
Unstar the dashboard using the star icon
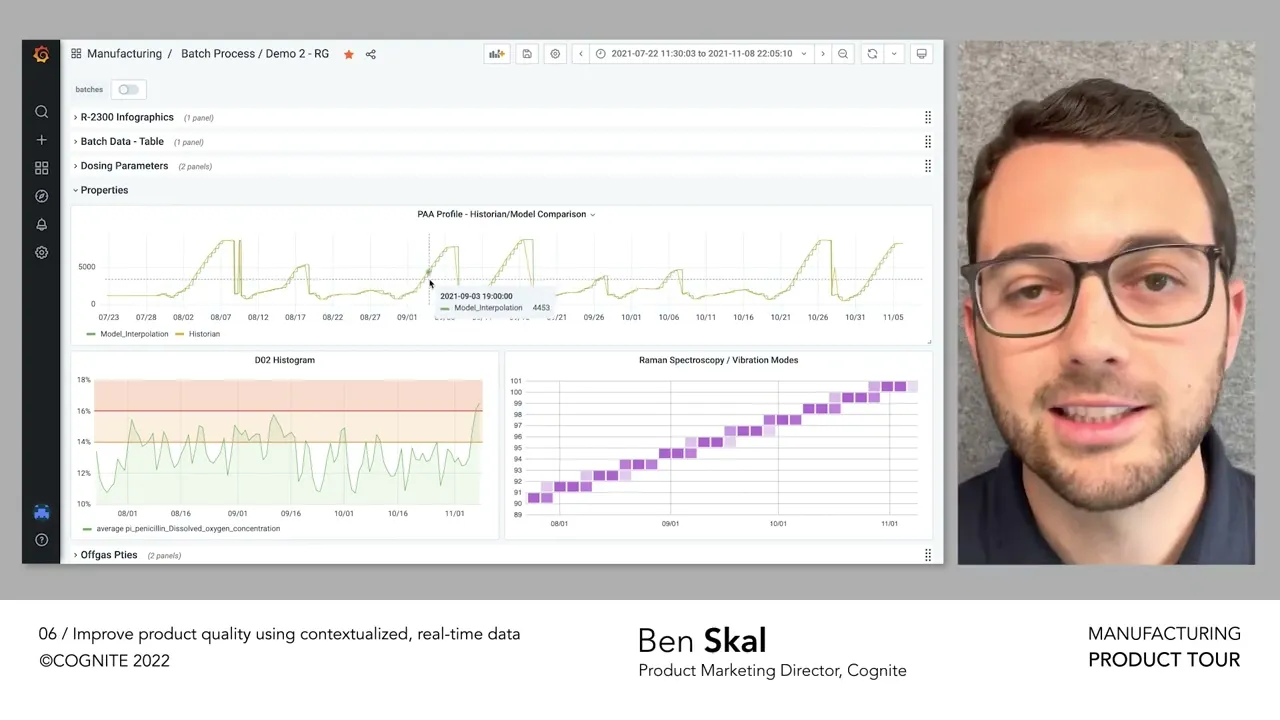tap(349, 54)
